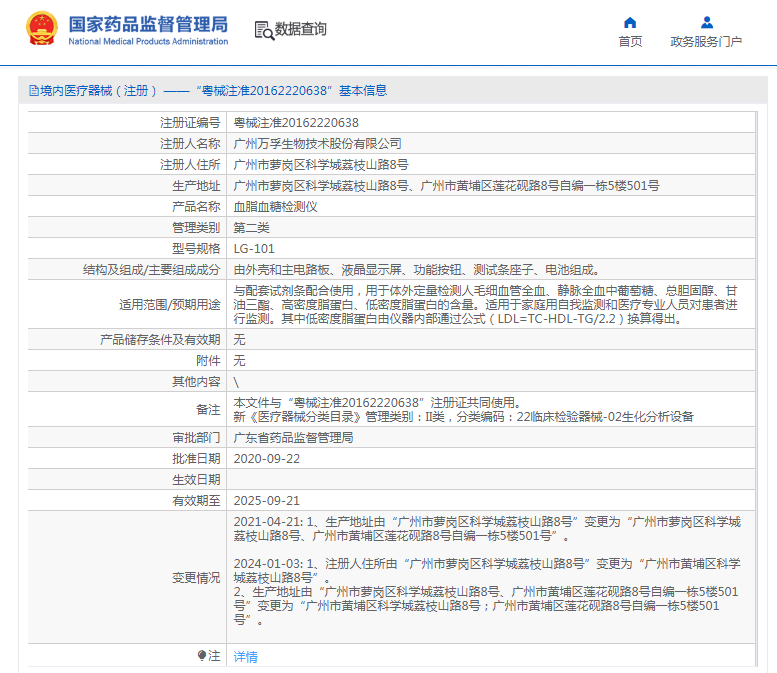Click 产品储存条件及有效期 label

pos(160,339)
